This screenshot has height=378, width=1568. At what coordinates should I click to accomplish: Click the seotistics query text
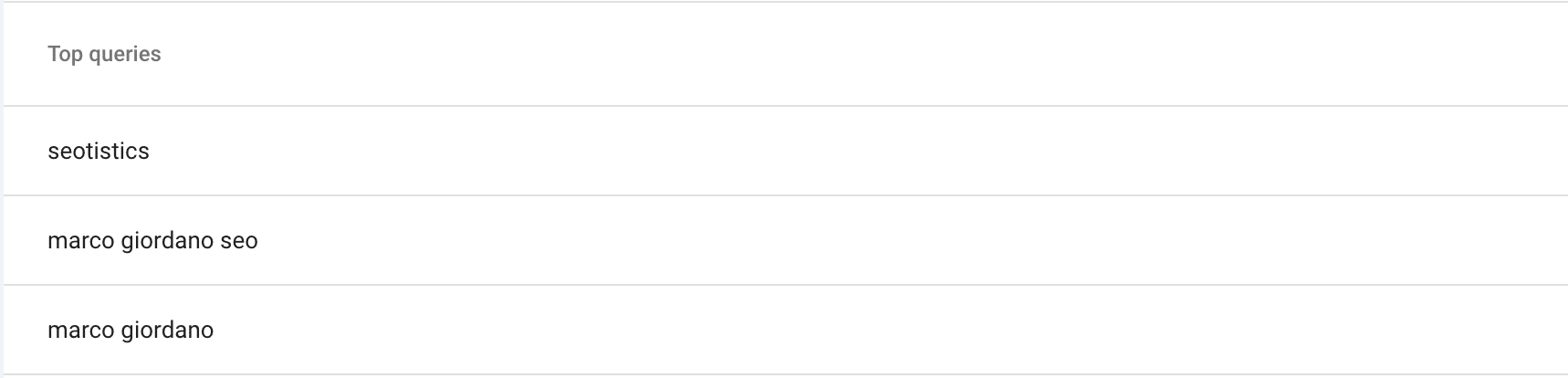pyautogui.click(x=99, y=151)
